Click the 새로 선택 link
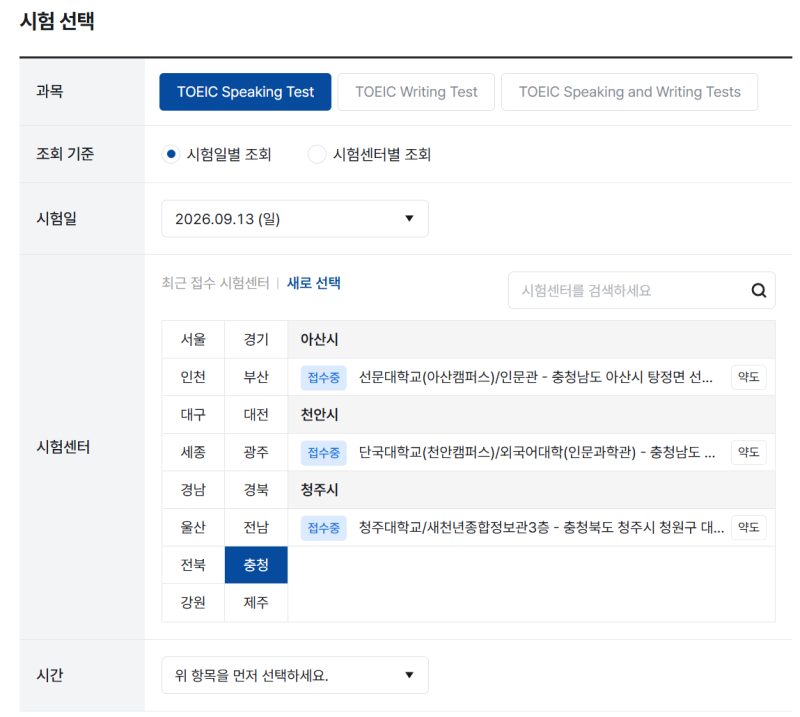This screenshot has width=800, height=717. point(314,283)
